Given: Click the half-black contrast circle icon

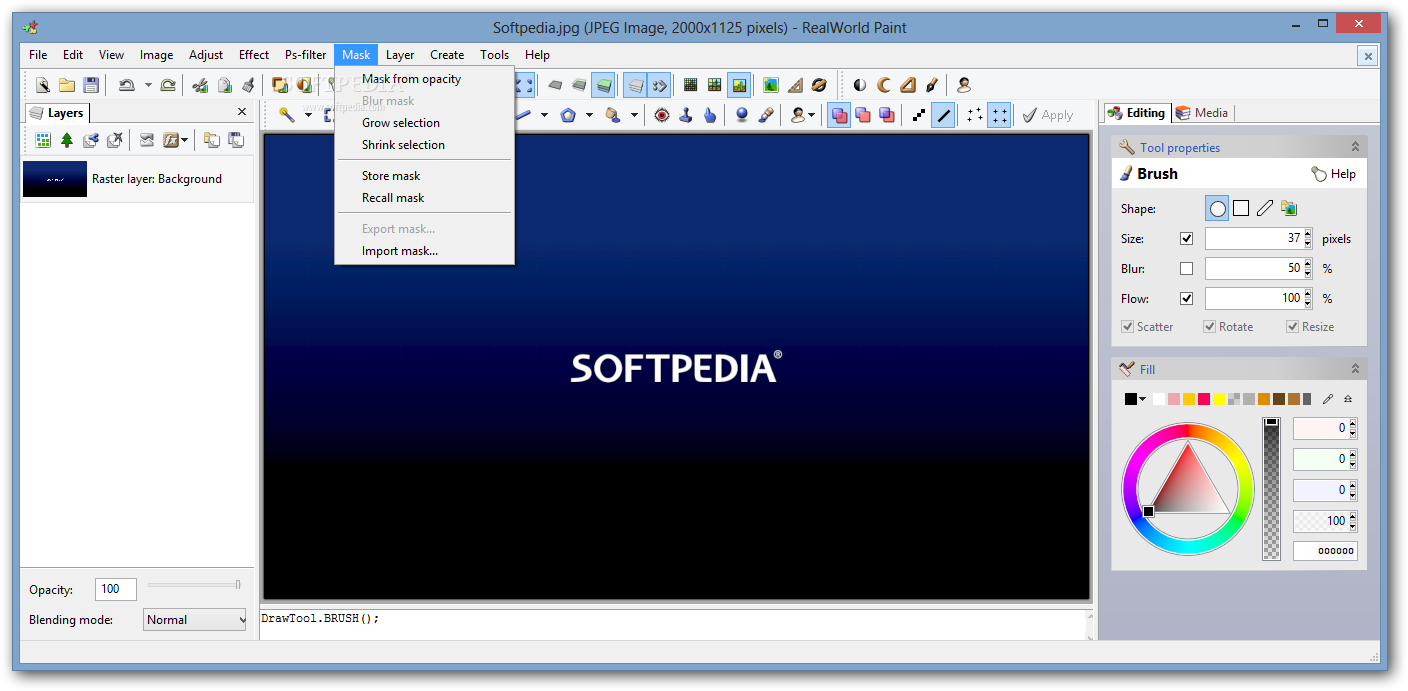Looking at the screenshot, I should [x=860, y=85].
